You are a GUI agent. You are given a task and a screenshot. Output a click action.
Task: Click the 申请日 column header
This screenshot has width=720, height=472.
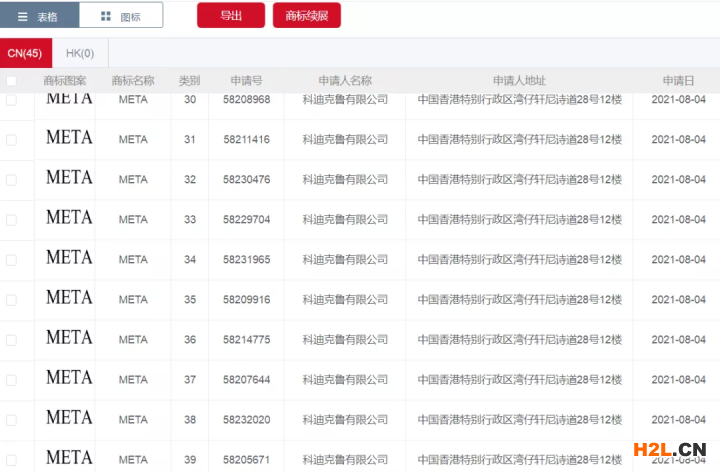click(x=678, y=80)
